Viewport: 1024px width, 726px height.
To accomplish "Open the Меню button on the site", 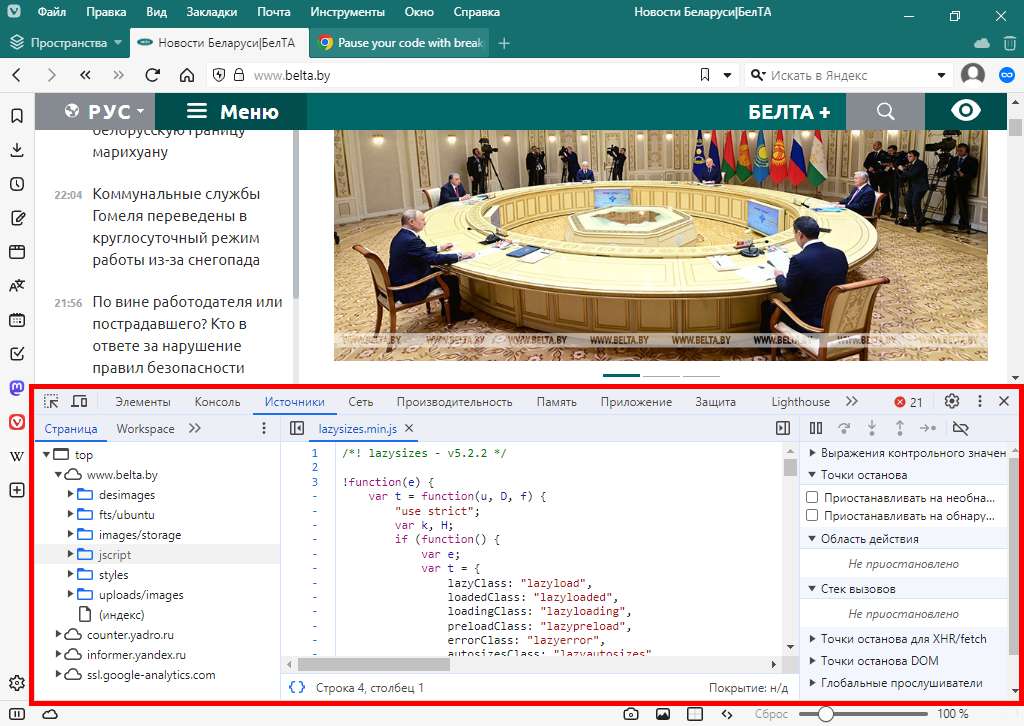I will pos(232,112).
